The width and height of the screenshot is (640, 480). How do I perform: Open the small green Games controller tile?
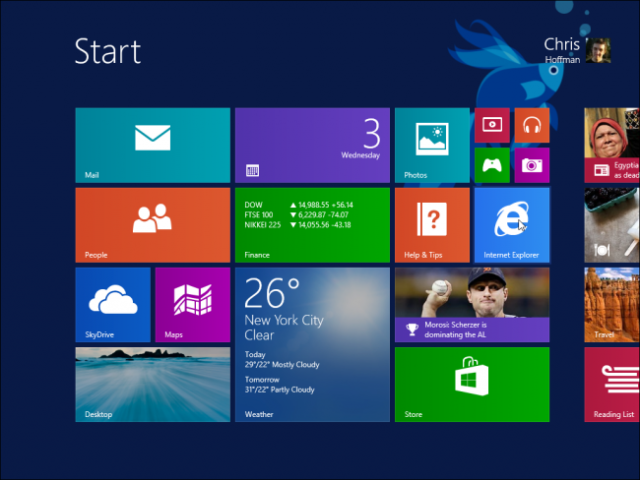pos(492,165)
